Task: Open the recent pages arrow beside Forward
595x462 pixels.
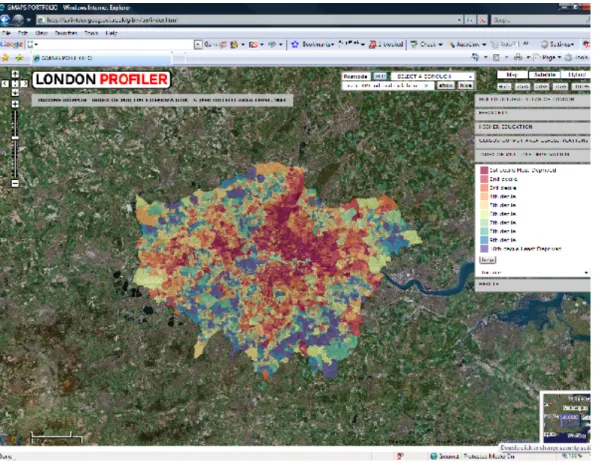Action: pyautogui.click(x=28, y=20)
